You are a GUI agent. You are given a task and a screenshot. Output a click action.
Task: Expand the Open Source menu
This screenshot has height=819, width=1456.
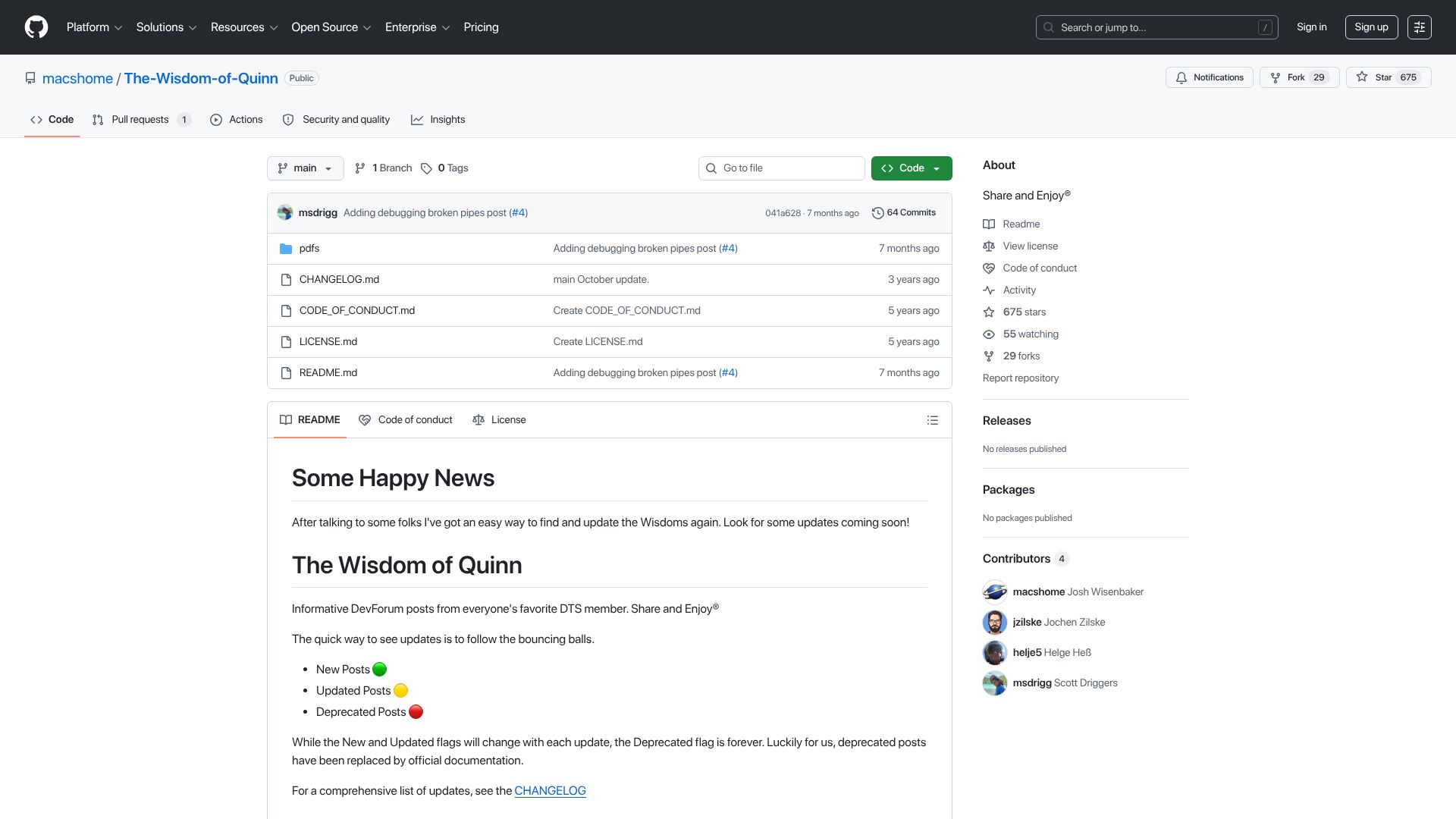(331, 27)
